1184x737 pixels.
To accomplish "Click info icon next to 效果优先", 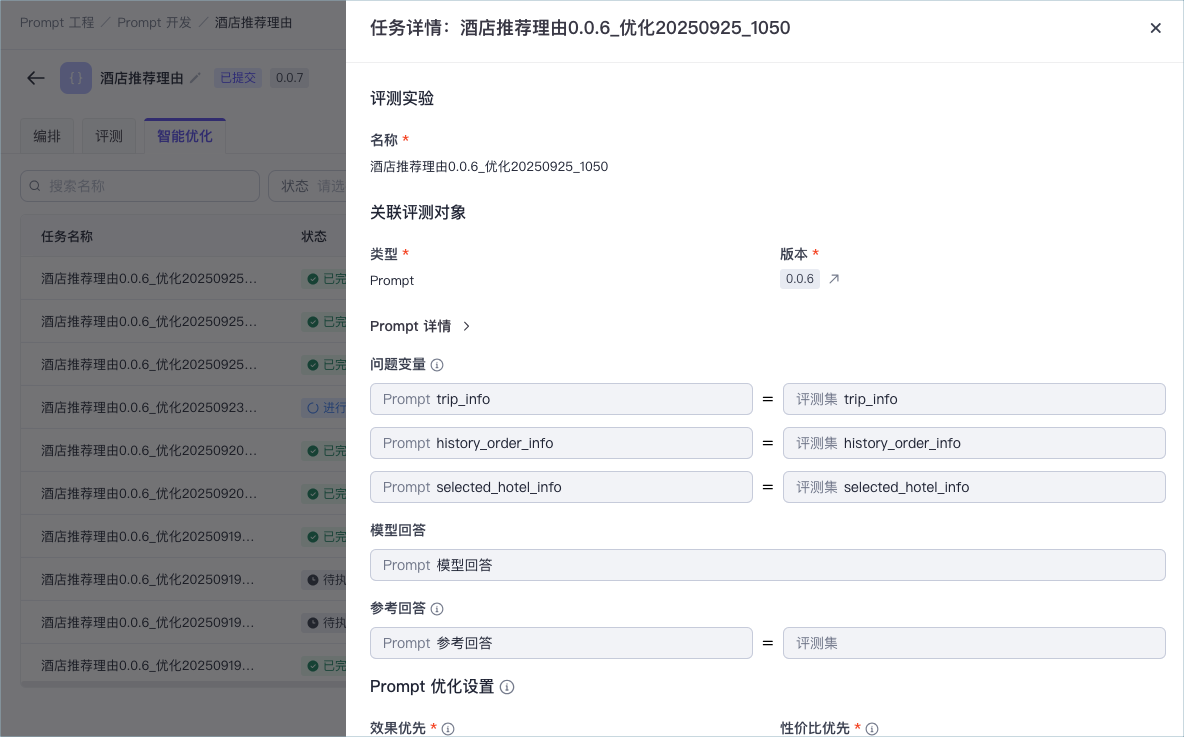I will coord(448,729).
